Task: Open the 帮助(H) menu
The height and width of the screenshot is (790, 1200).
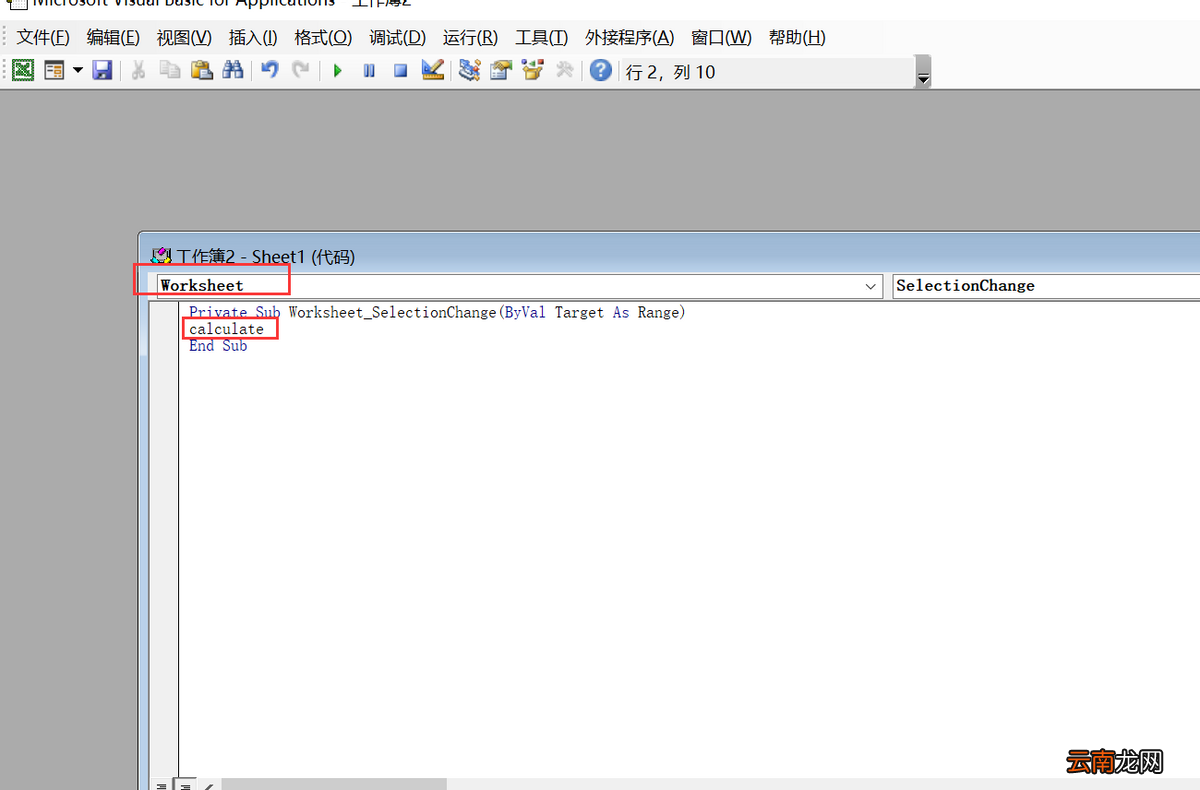Action: [797, 37]
